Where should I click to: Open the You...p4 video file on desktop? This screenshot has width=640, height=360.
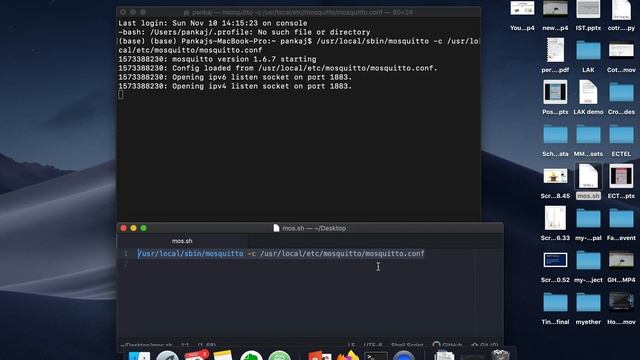(522, 8)
